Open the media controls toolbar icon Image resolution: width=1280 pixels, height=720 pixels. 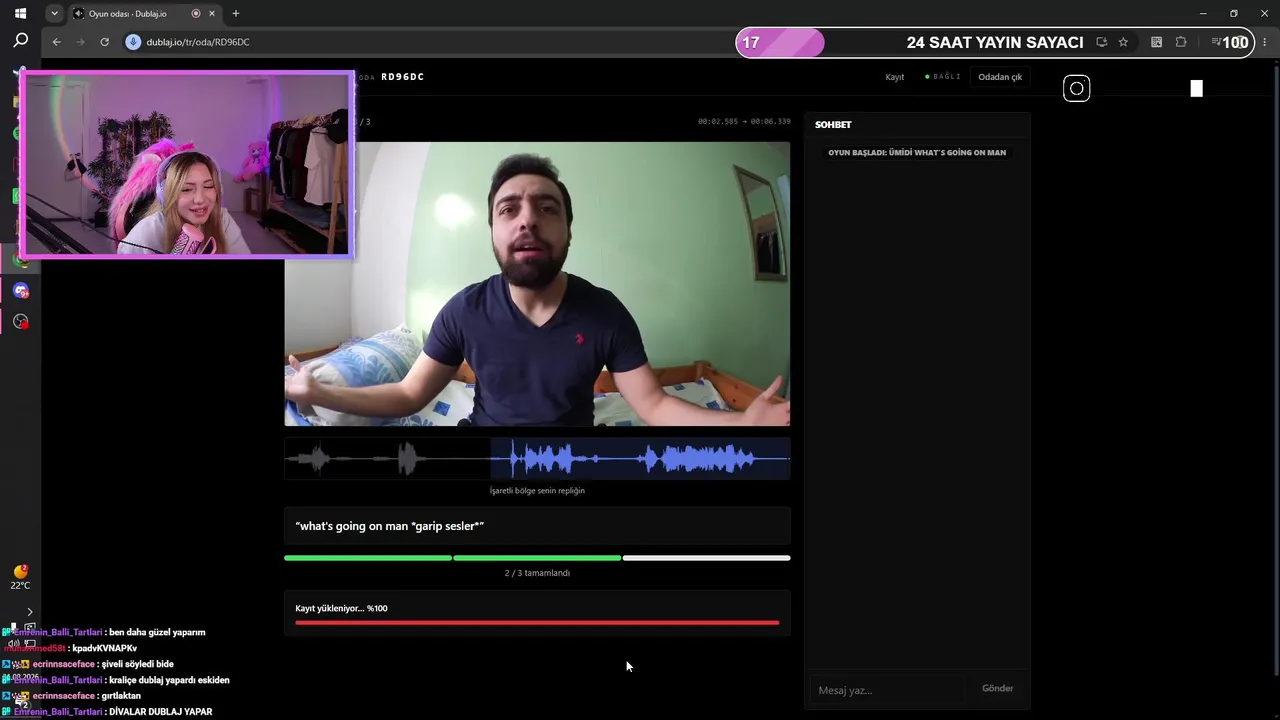[x=1216, y=42]
